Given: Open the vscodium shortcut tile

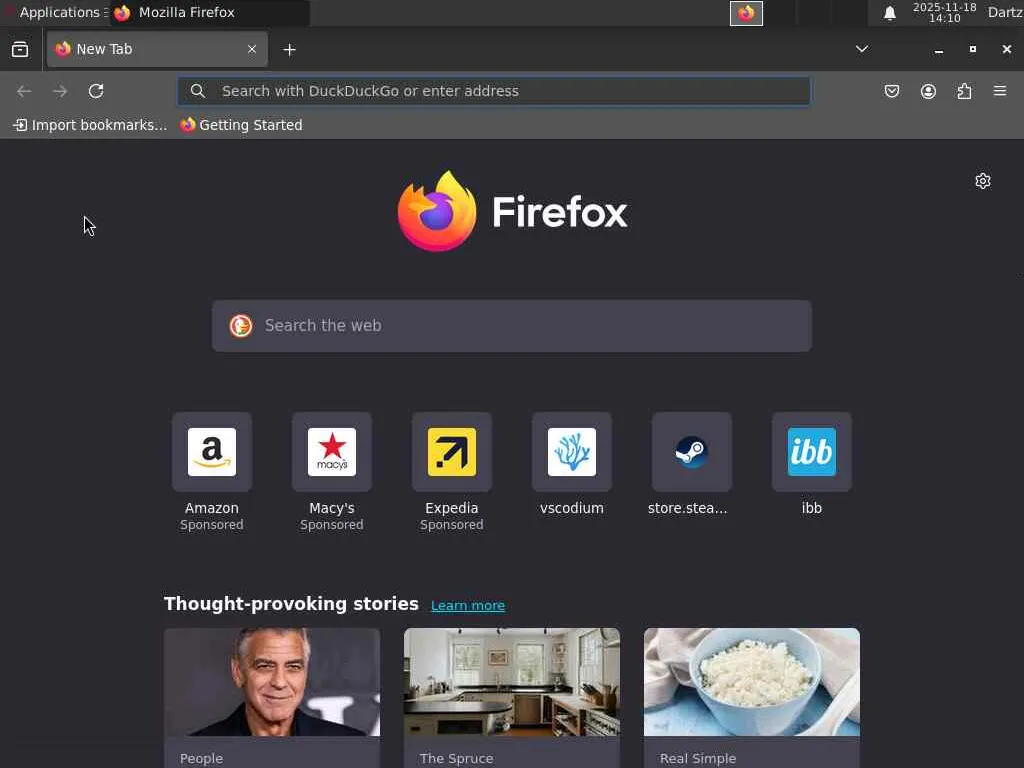Looking at the screenshot, I should click(x=572, y=452).
